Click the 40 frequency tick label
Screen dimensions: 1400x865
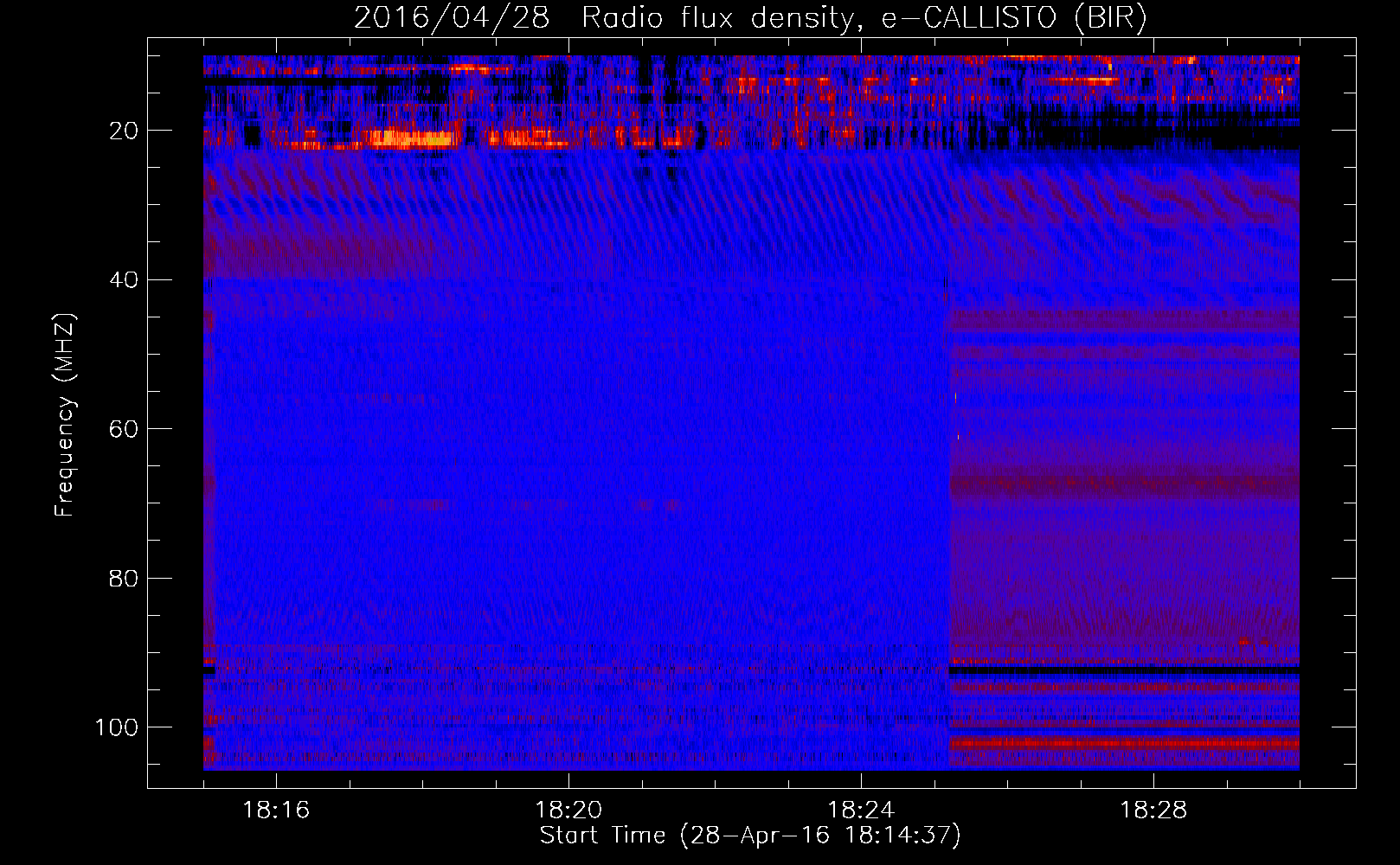pyautogui.click(x=124, y=280)
